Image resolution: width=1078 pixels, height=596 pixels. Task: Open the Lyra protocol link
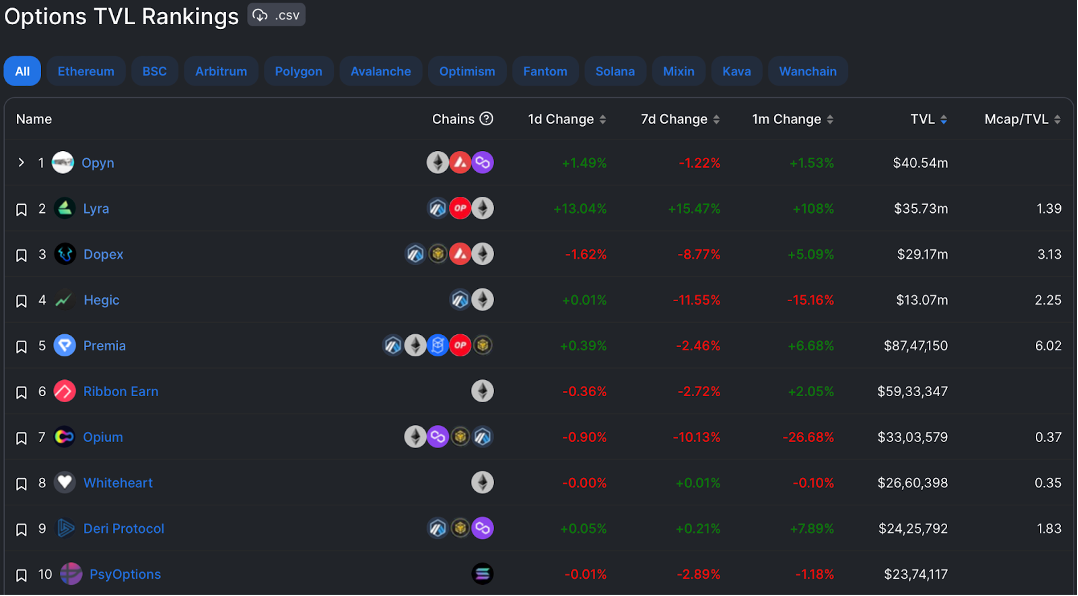tap(96, 208)
